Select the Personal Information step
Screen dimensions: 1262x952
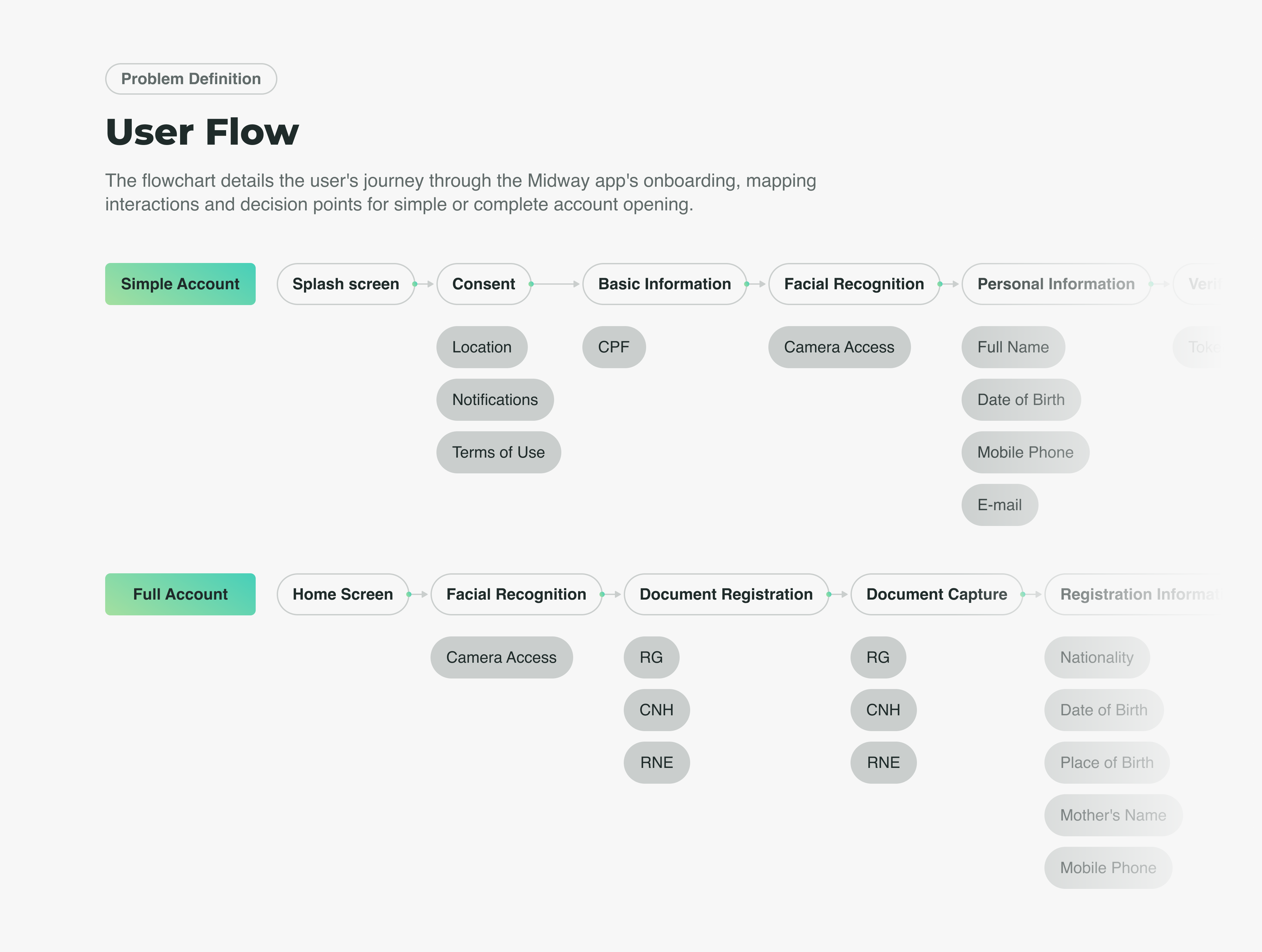tap(1056, 284)
